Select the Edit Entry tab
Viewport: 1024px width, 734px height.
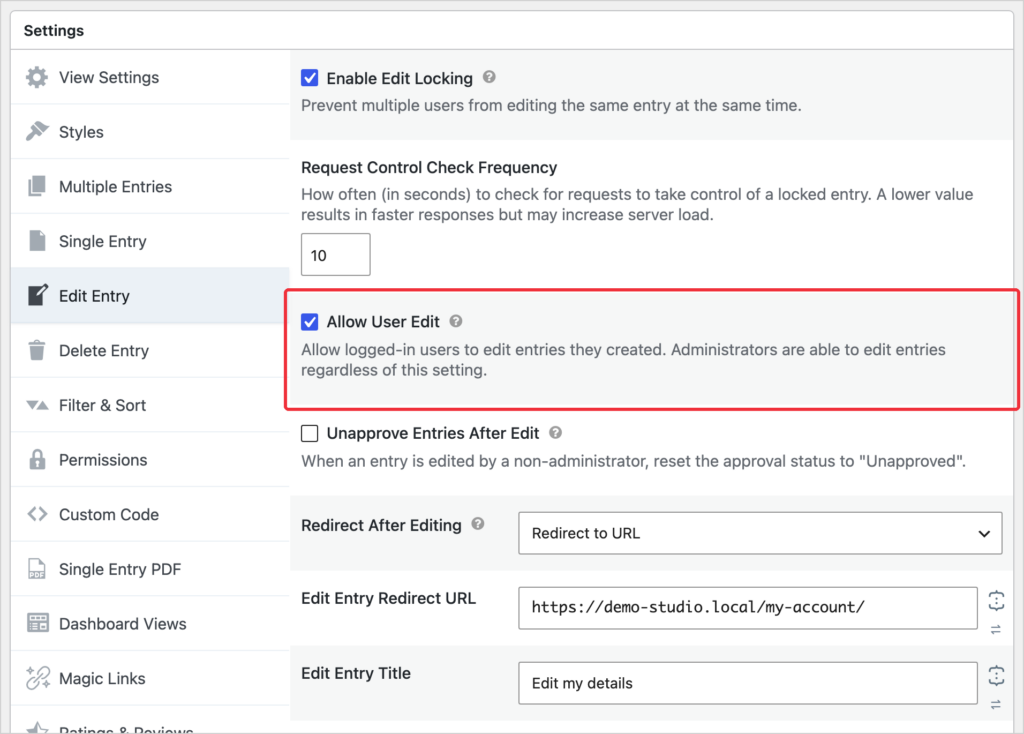pos(150,295)
